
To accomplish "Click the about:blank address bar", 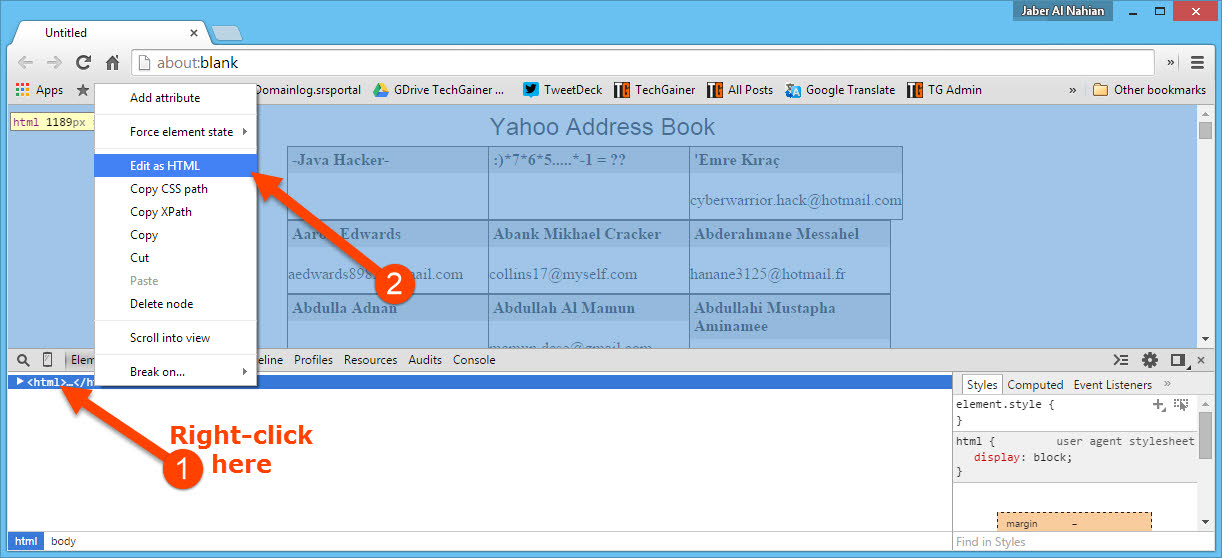I will coord(640,62).
